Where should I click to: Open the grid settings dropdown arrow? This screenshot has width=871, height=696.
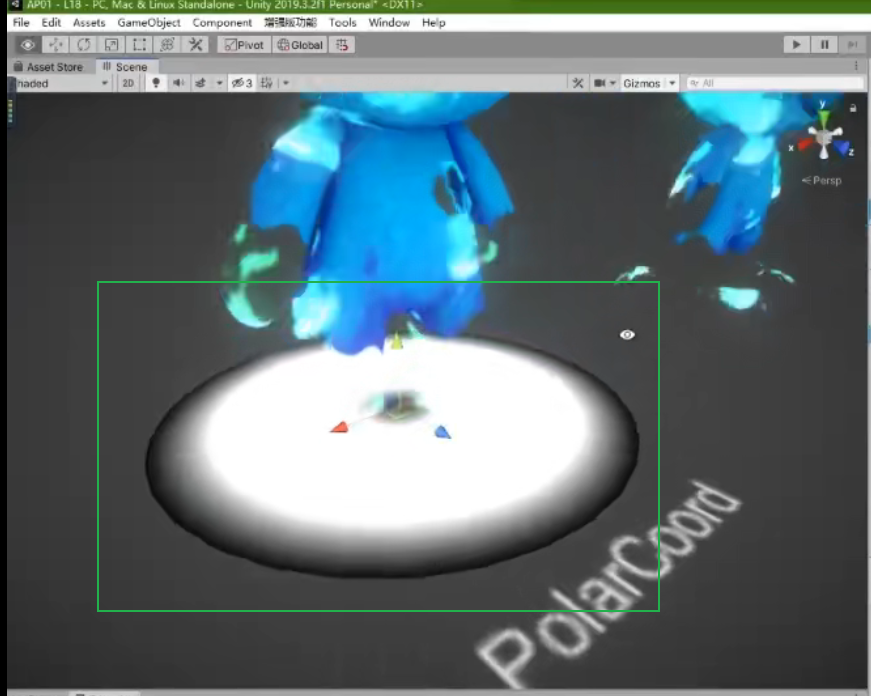click(286, 83)
